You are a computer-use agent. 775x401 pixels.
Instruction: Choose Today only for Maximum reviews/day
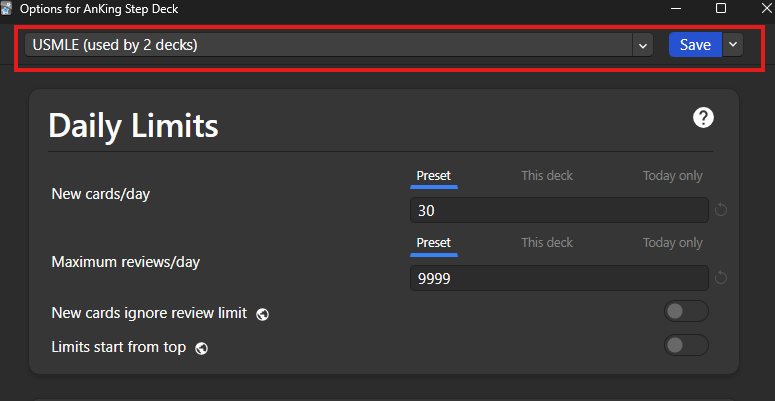point(672,243)
